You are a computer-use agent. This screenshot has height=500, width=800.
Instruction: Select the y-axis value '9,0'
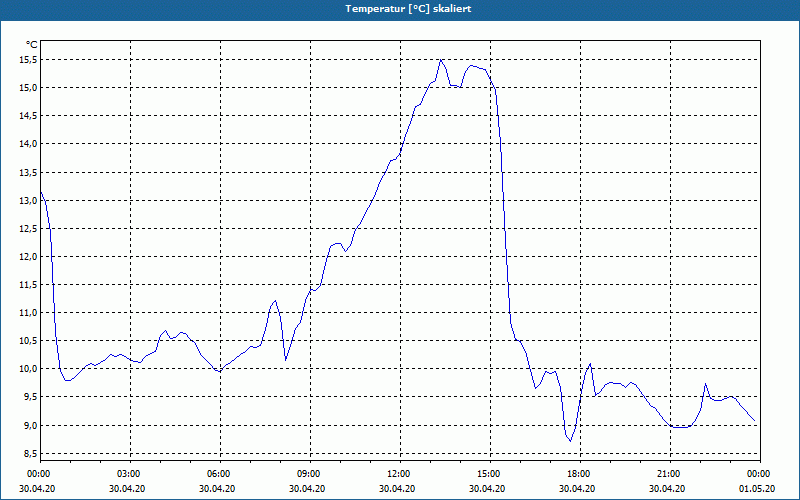[31, 426]
